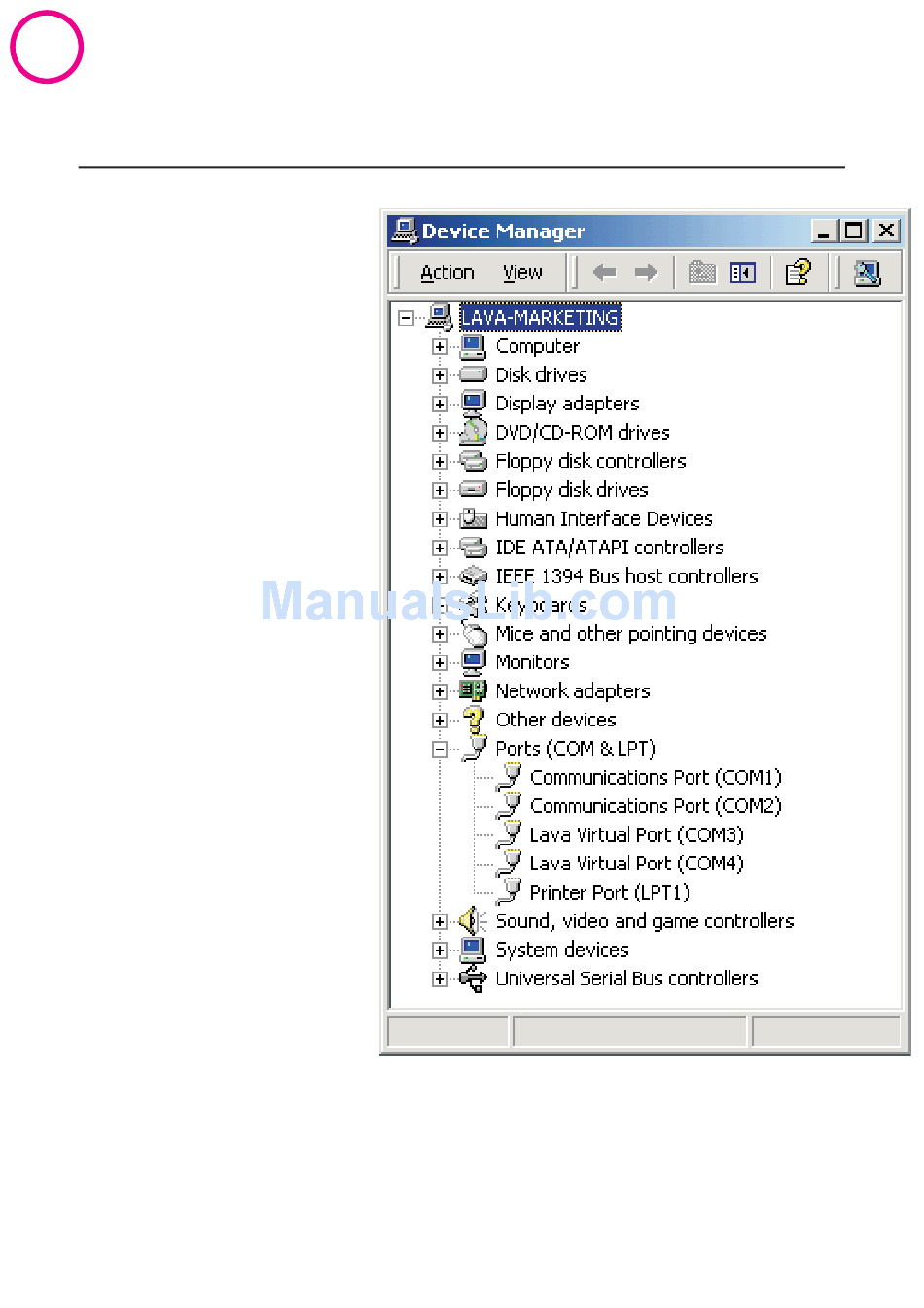Select Communications Port (COM1)
The image size is (924, 1308).
pos(655,778)
